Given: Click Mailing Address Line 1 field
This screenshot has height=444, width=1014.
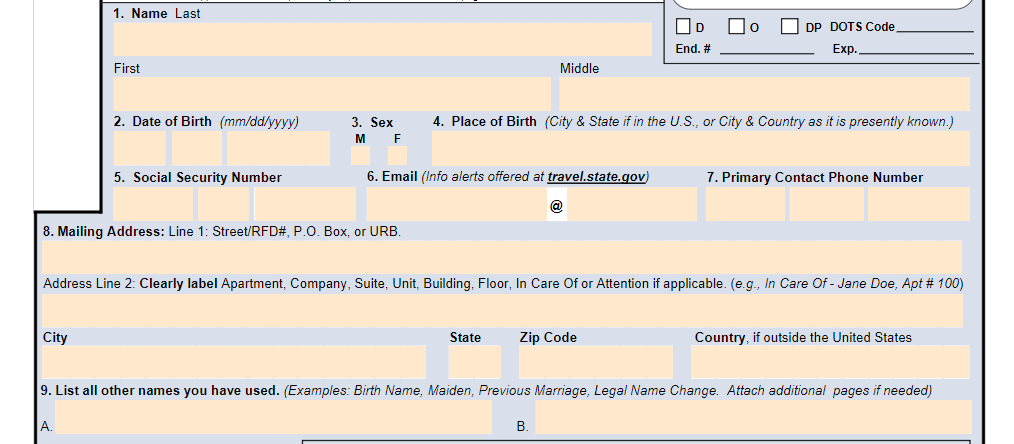Looking at the screenshot, I should 502,257.
